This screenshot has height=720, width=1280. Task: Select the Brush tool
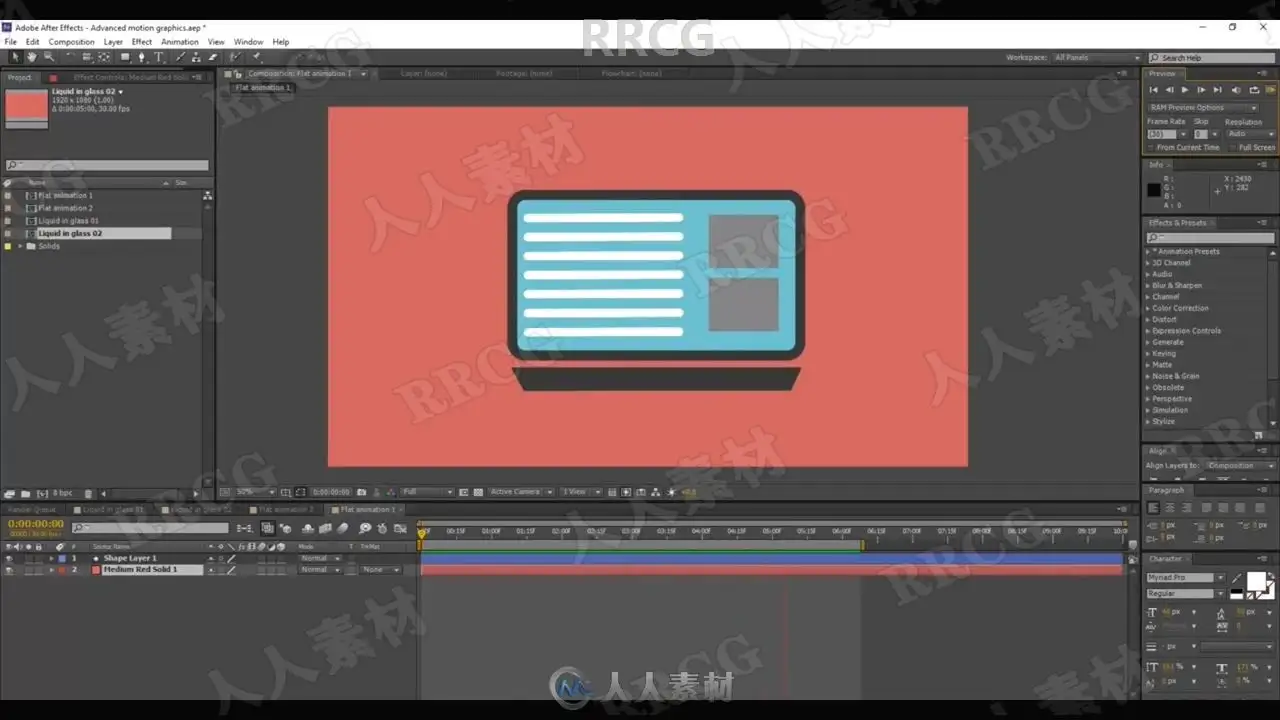point(180,57)
